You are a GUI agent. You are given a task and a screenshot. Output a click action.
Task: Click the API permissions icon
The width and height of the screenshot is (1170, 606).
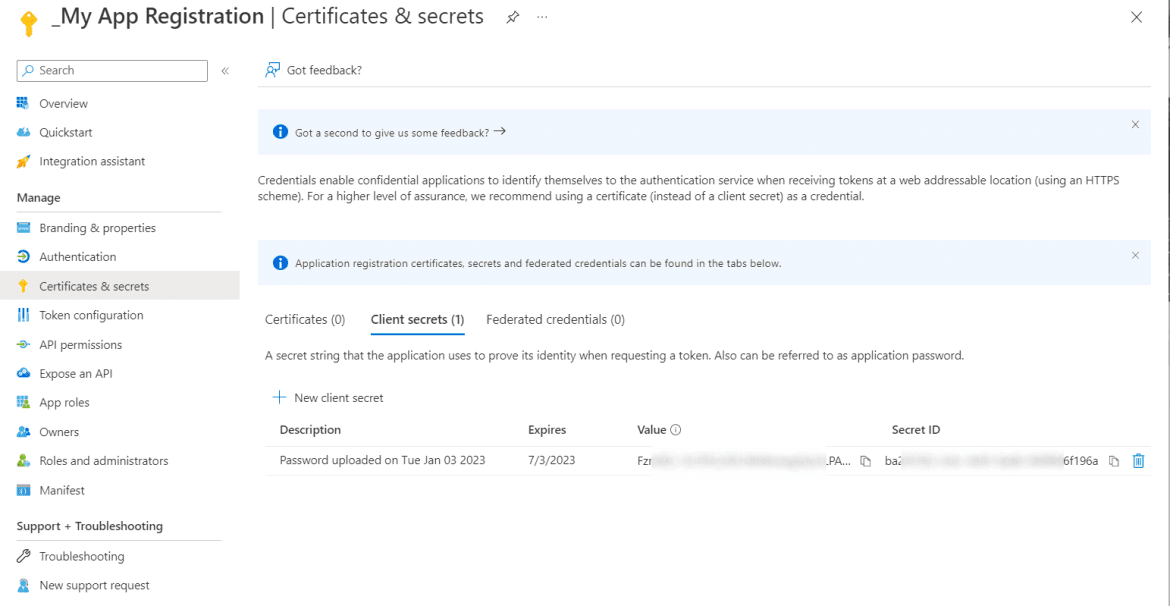click(x=23, y=345)
